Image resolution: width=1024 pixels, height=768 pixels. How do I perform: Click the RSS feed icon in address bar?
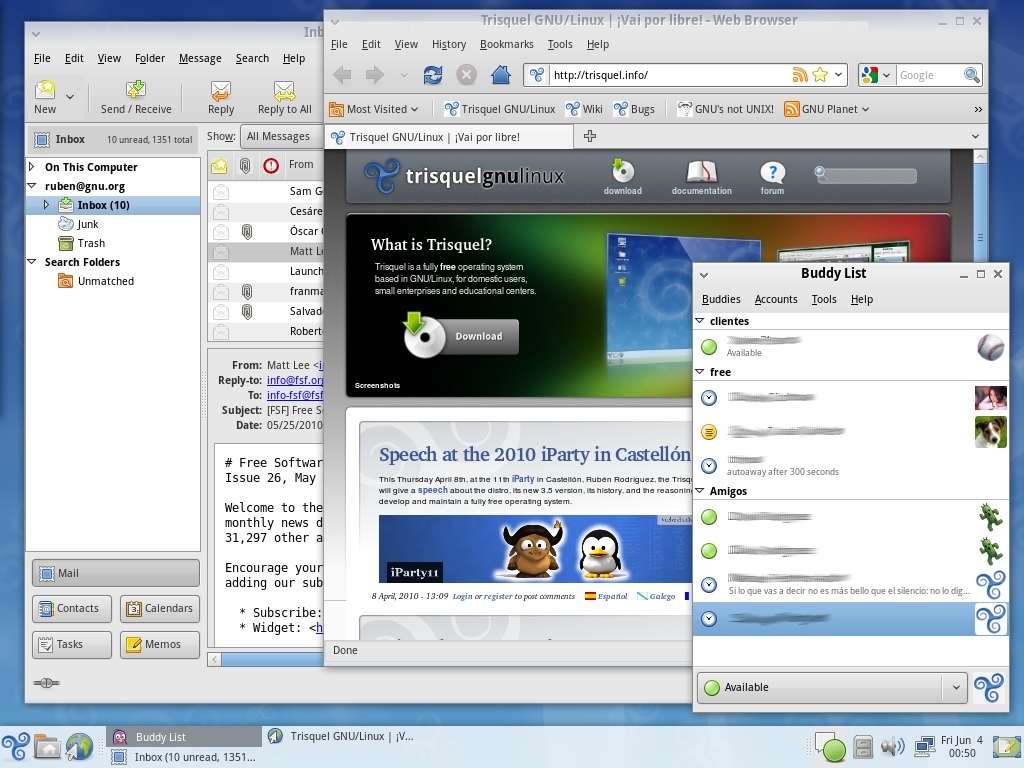tap(800, 74)
